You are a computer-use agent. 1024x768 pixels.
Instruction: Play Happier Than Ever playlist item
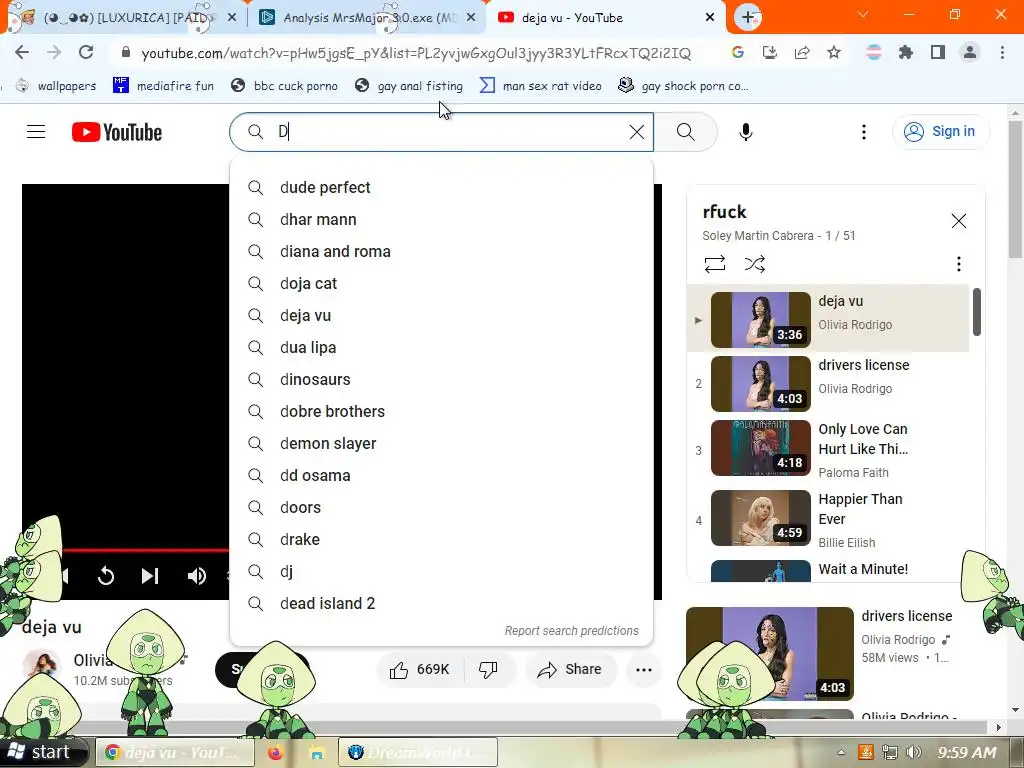click(828, 519)
